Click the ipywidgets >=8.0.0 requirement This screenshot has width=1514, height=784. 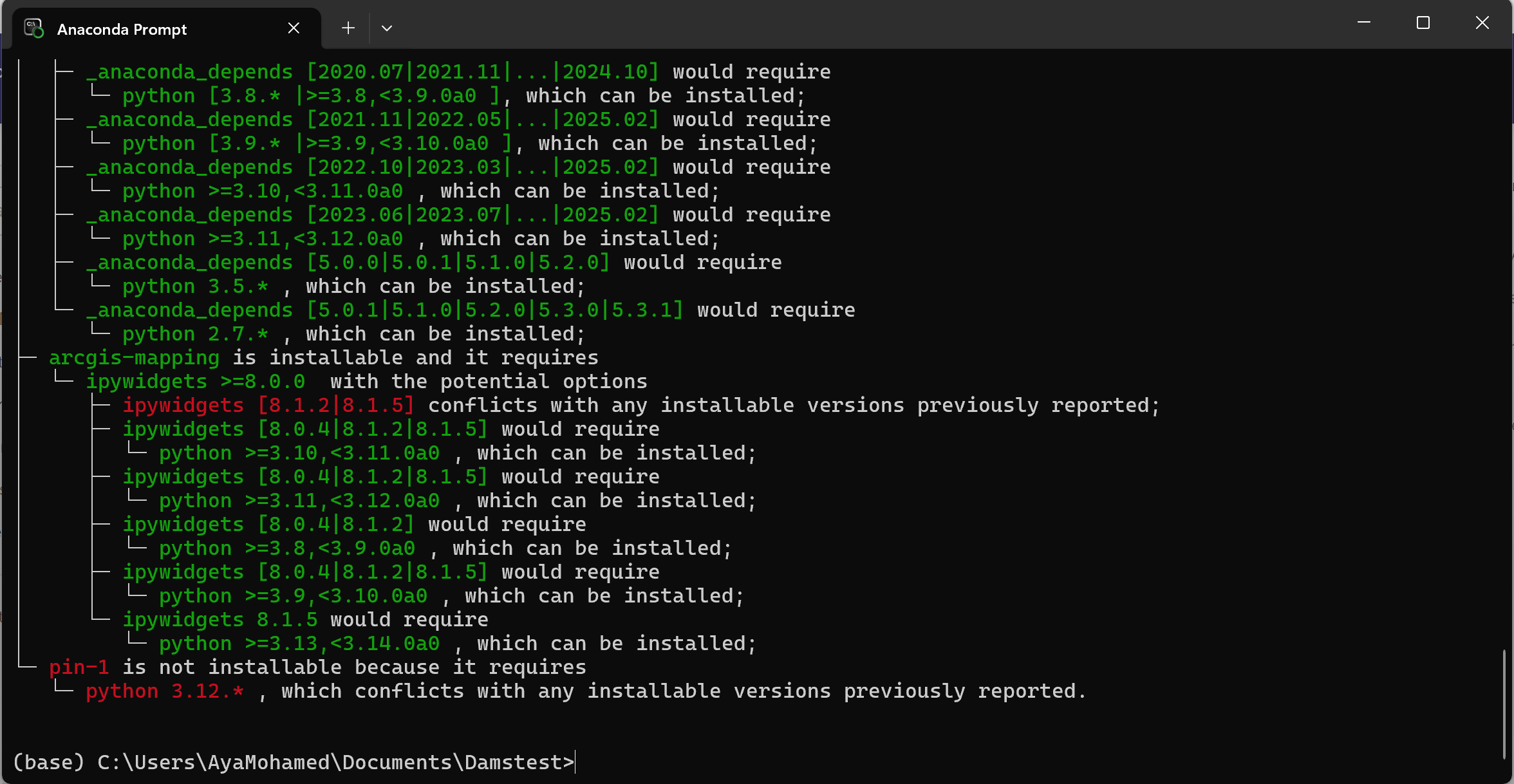[x=196, y=382]
